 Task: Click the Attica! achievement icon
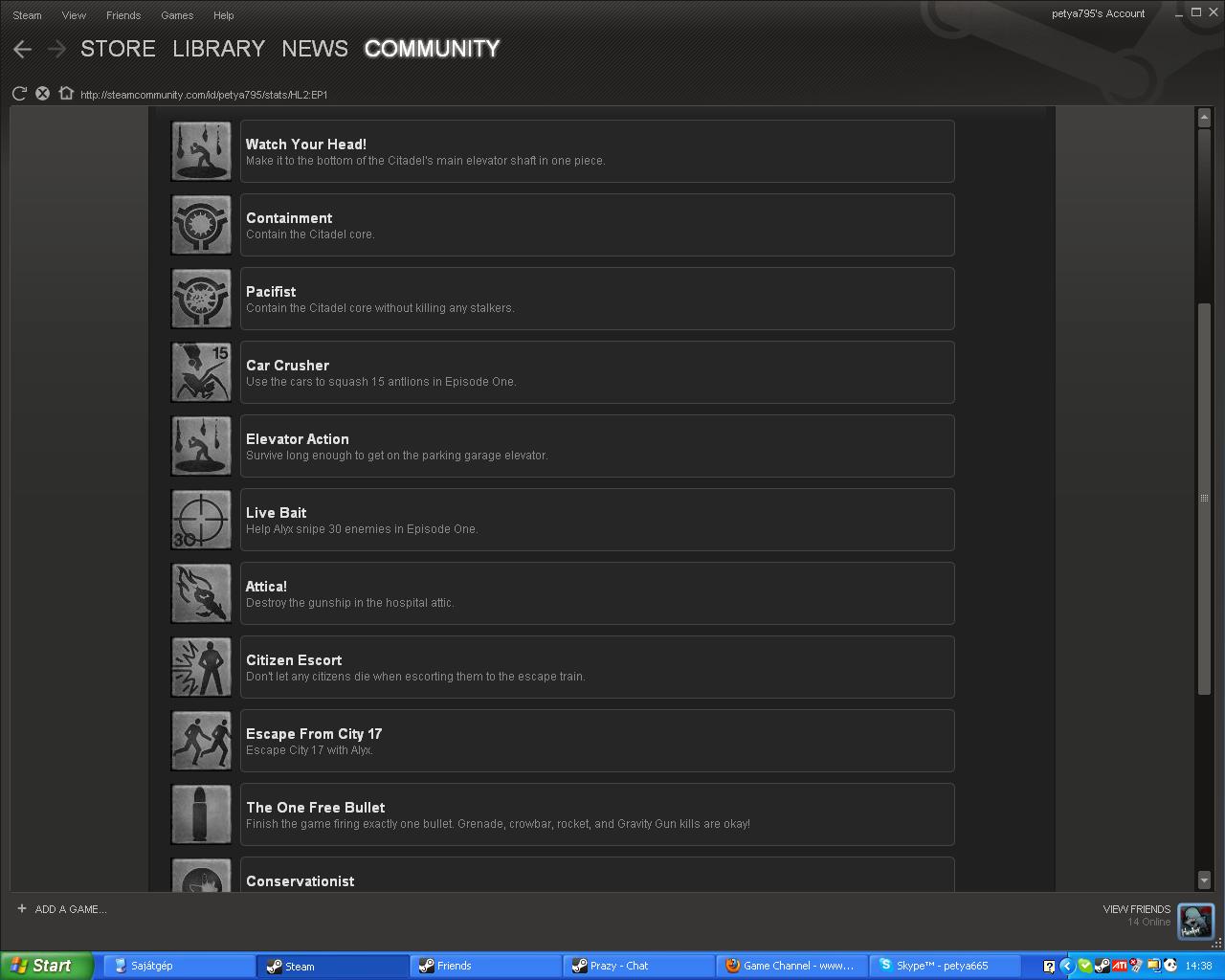pyautogui.click(x=201, y=593)
